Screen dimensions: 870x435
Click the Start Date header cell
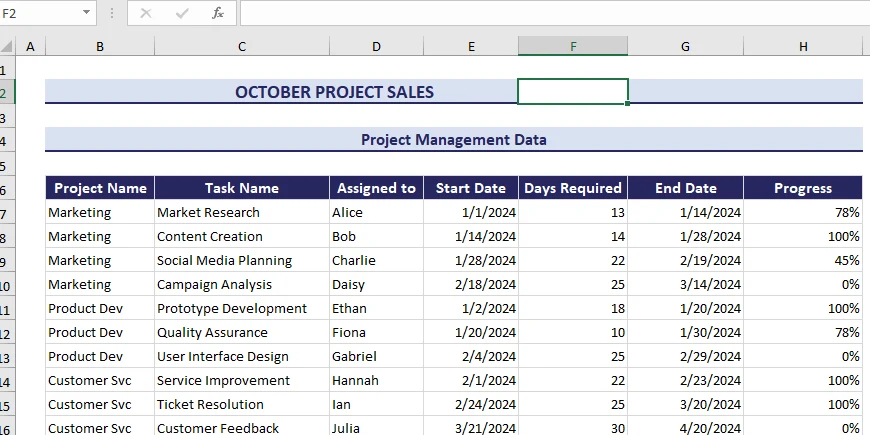pyautogui.click(x=471, y=188)
